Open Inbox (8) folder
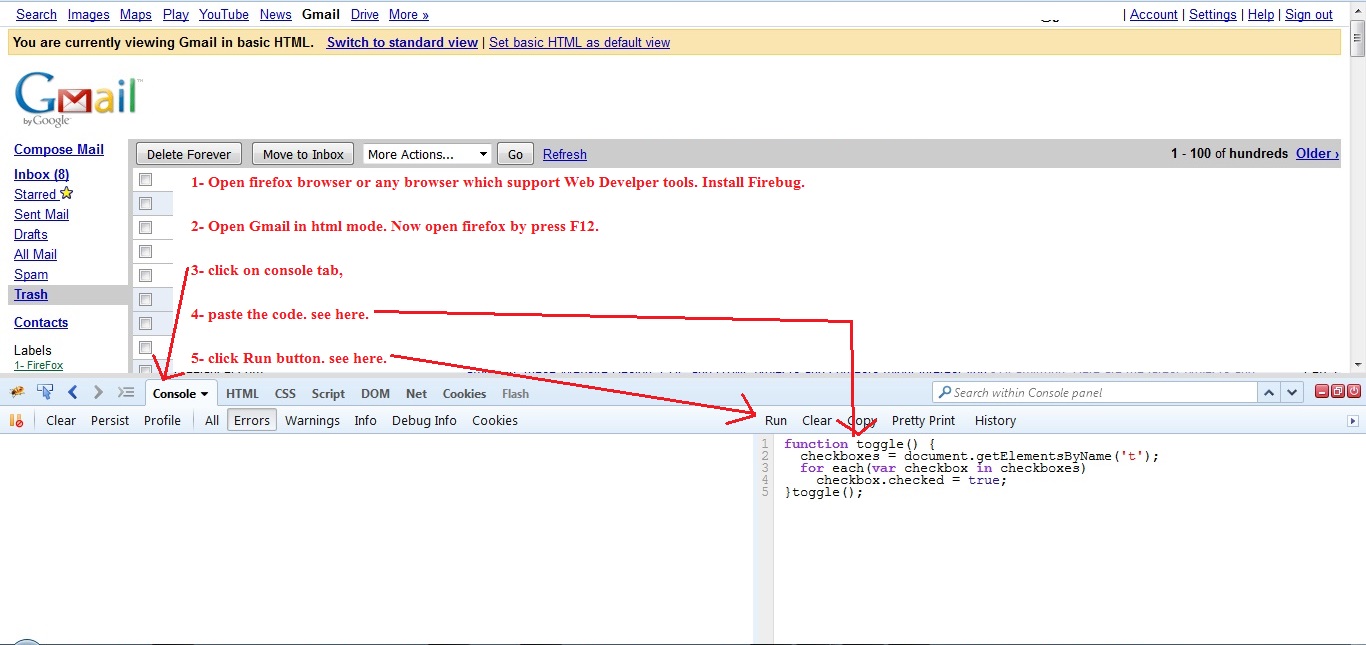Image resolution: width=1366 pixels, height=645 pixels. 41,174
